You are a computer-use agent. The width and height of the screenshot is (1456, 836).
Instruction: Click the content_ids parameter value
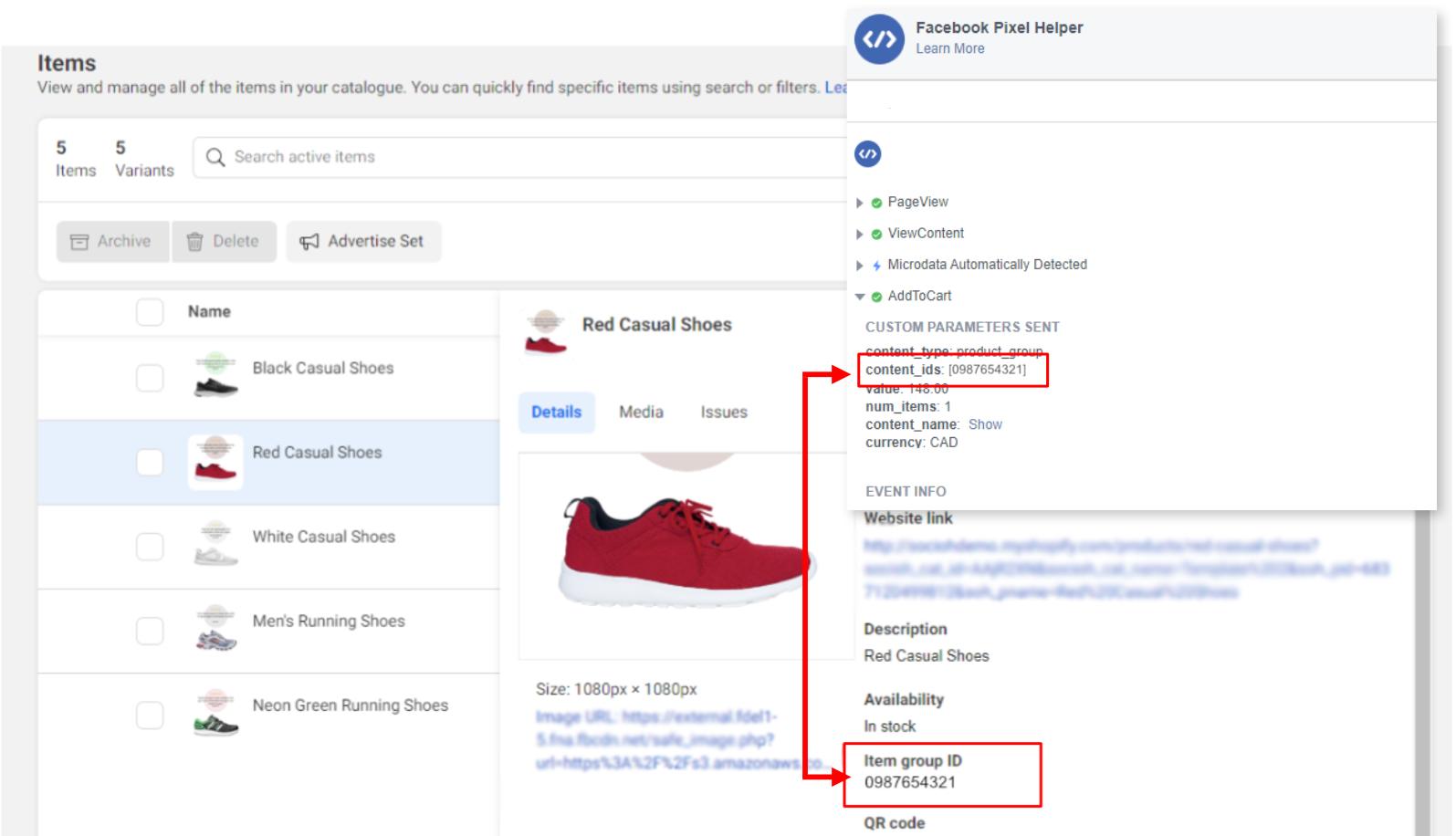[987, 371]
